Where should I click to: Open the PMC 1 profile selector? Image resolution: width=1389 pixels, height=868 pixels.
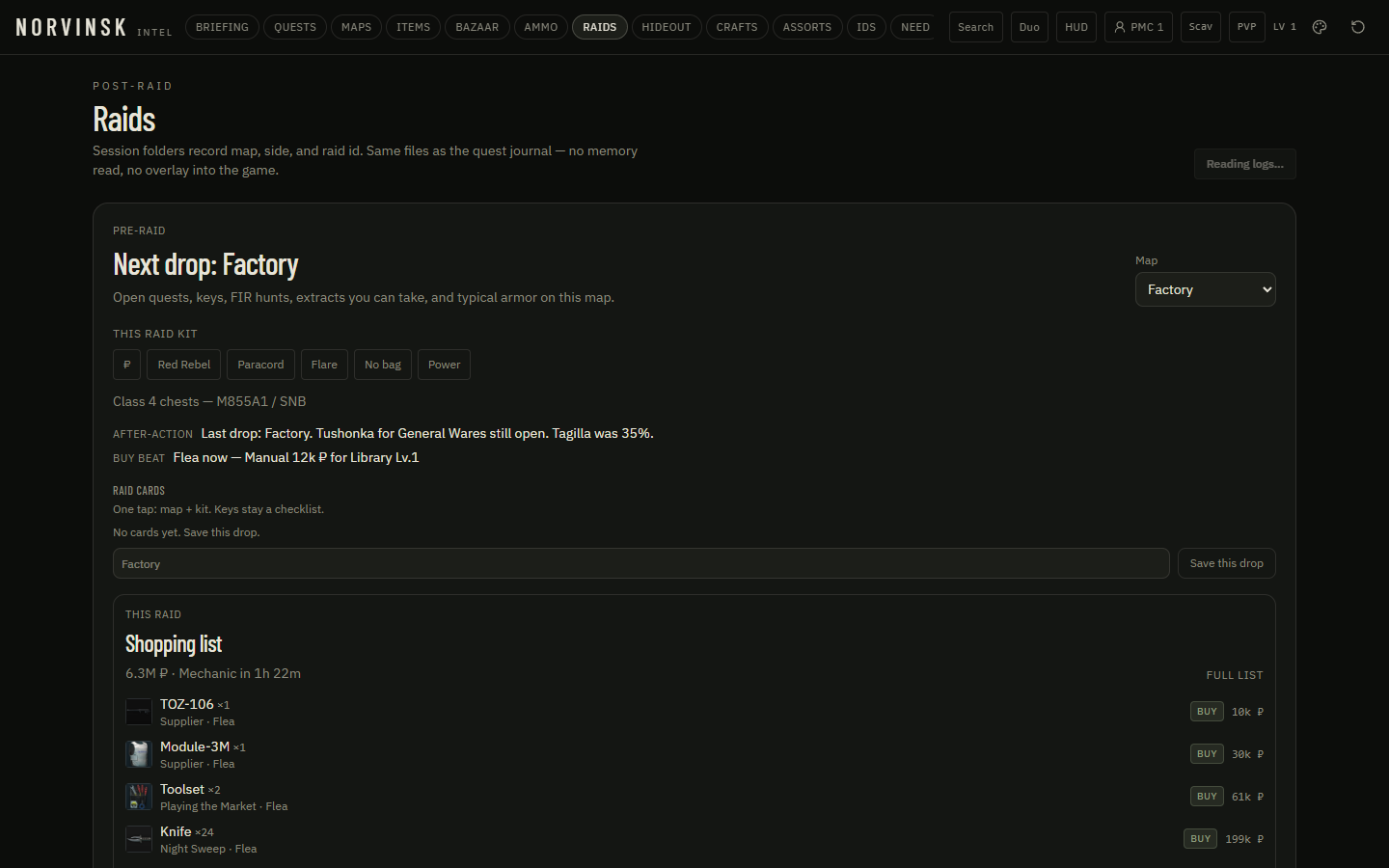click(1138, 27)
